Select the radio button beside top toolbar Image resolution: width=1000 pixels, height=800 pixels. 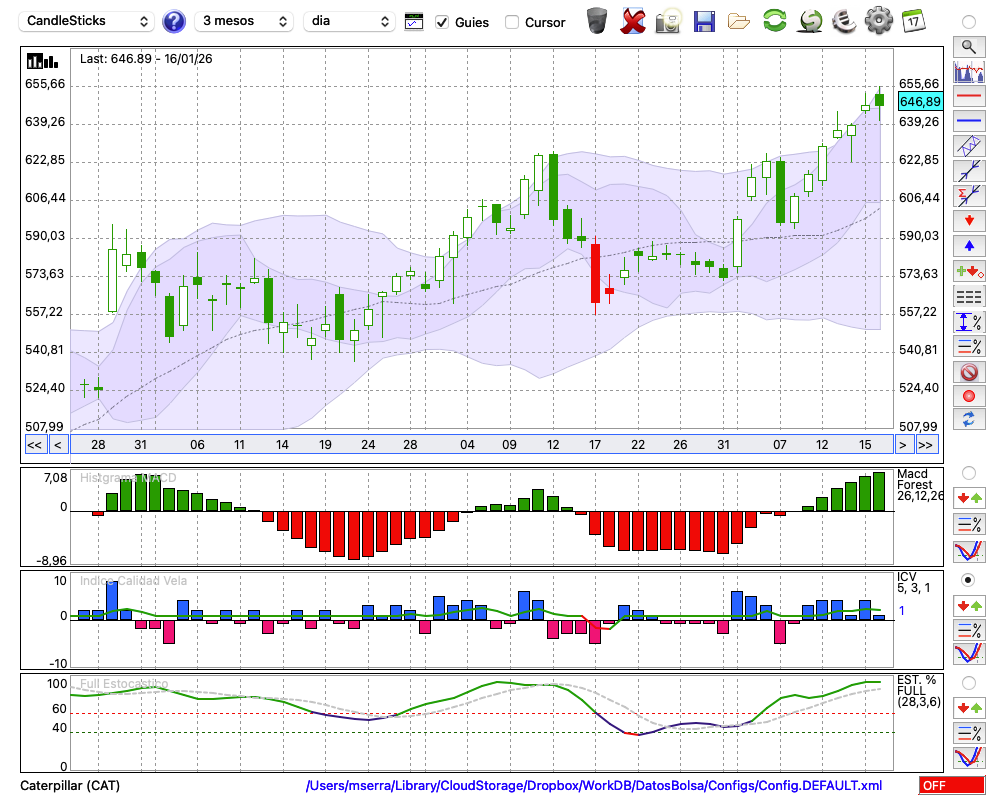(969, 22)
